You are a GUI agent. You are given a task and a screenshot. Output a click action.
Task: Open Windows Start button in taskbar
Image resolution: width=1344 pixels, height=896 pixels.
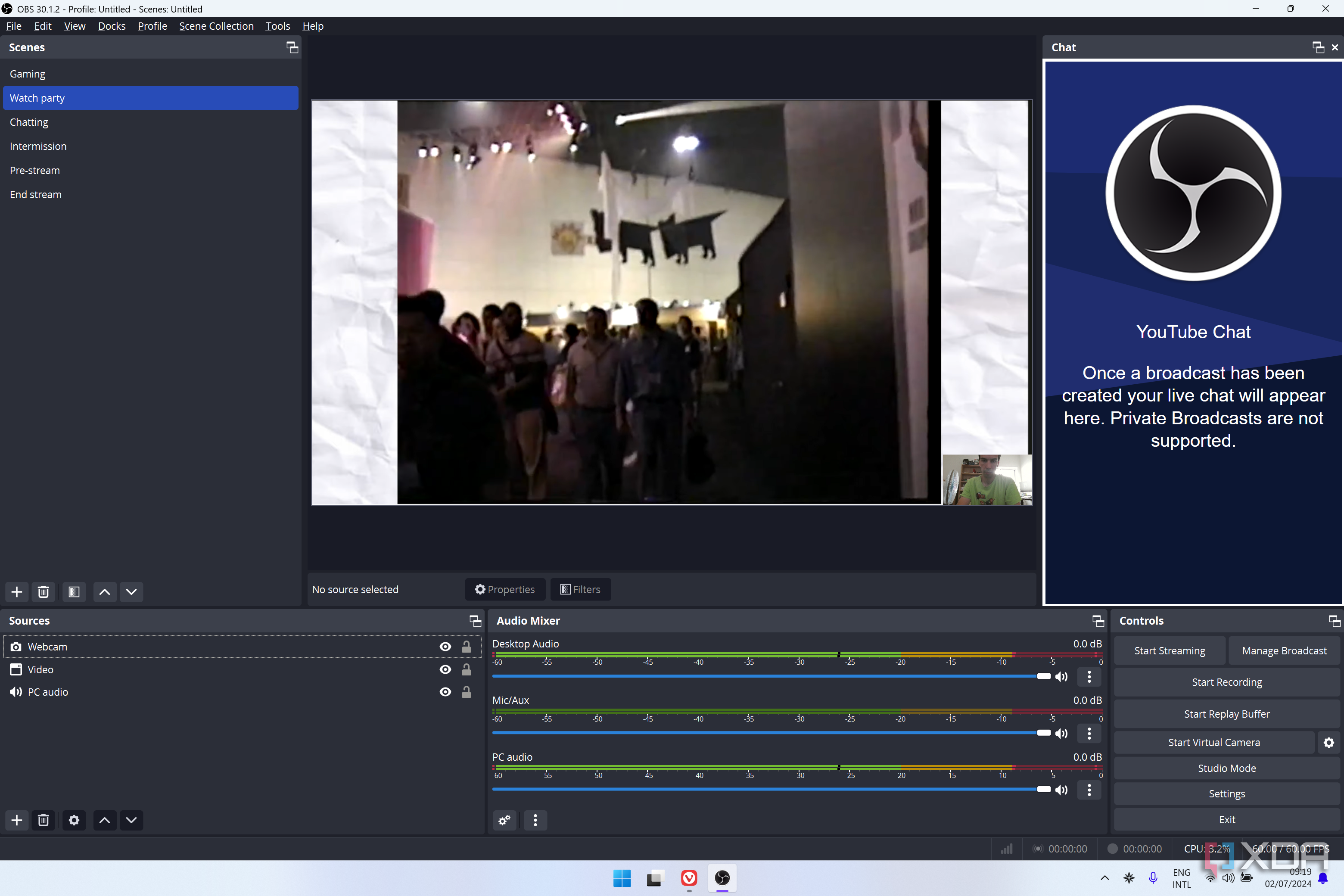pyautogui.click(x=622, y=878)
